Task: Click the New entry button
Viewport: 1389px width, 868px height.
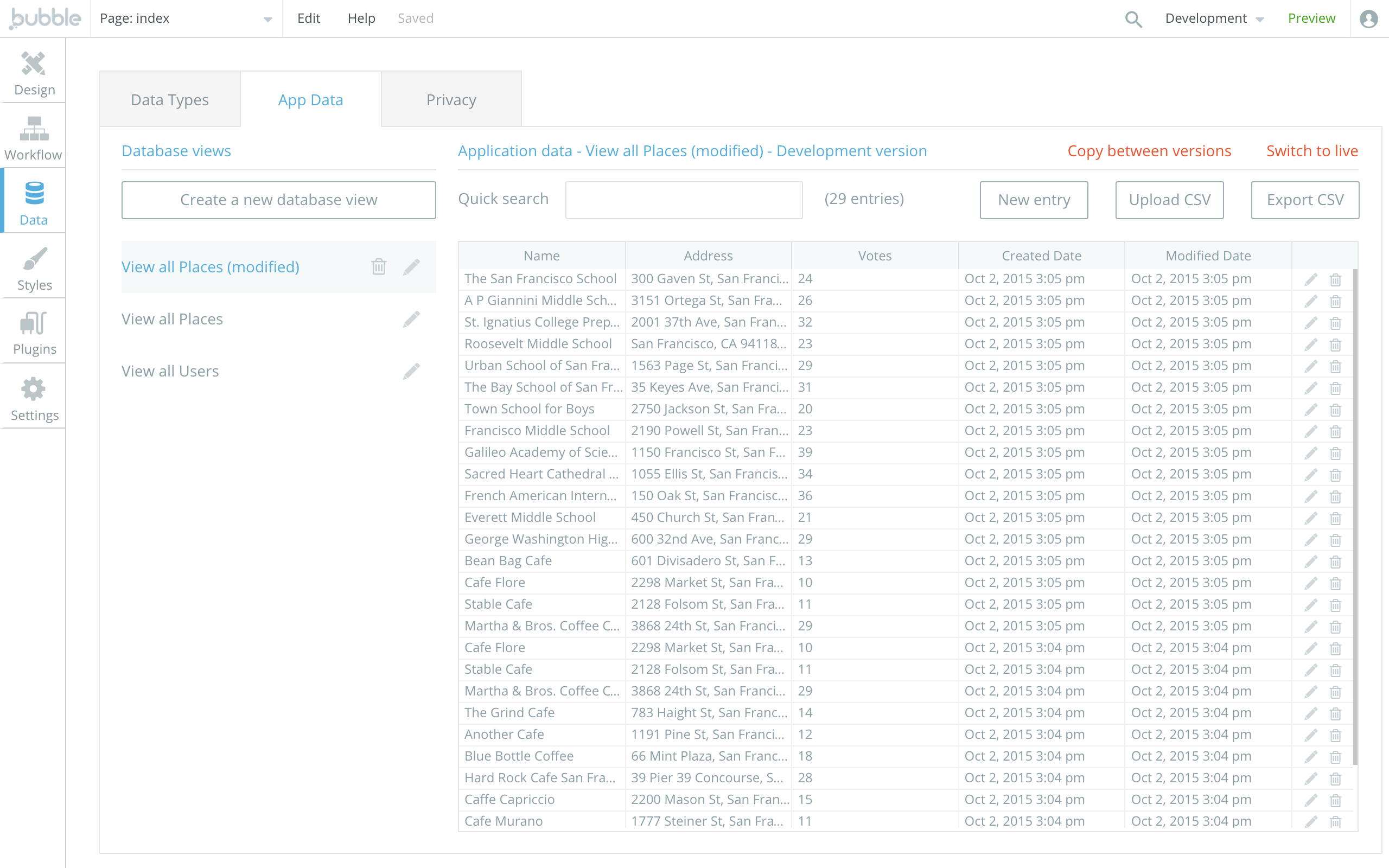Action: pos(1033,200)
